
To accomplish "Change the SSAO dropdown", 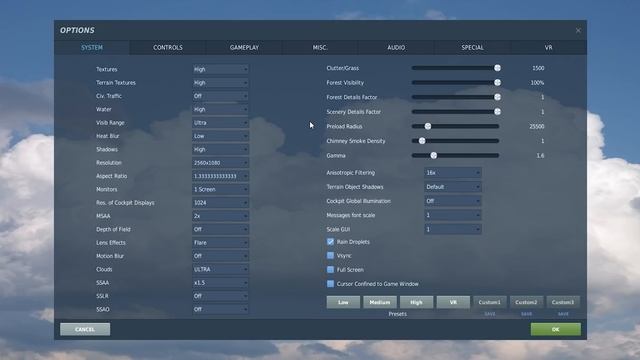I will point(220,309).
